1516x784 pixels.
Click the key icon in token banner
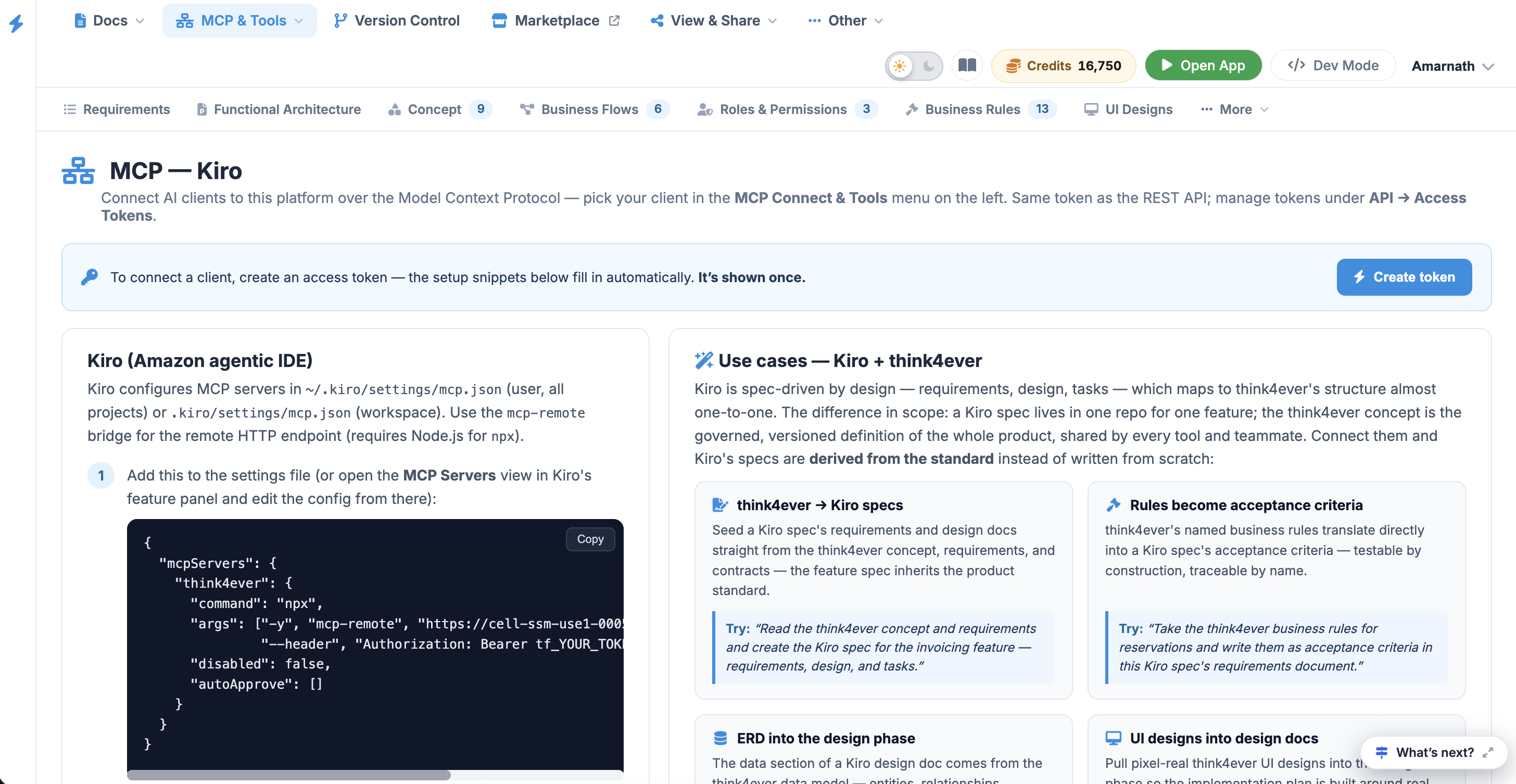pos(90,276)
